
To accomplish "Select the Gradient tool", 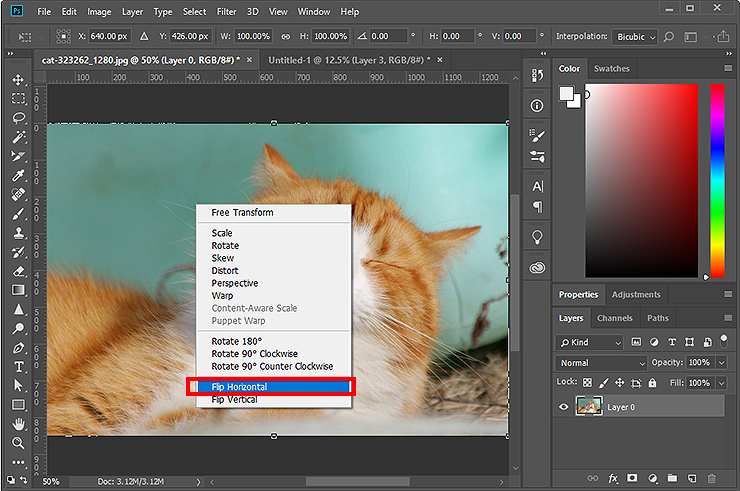I will [x=18, y=290].
